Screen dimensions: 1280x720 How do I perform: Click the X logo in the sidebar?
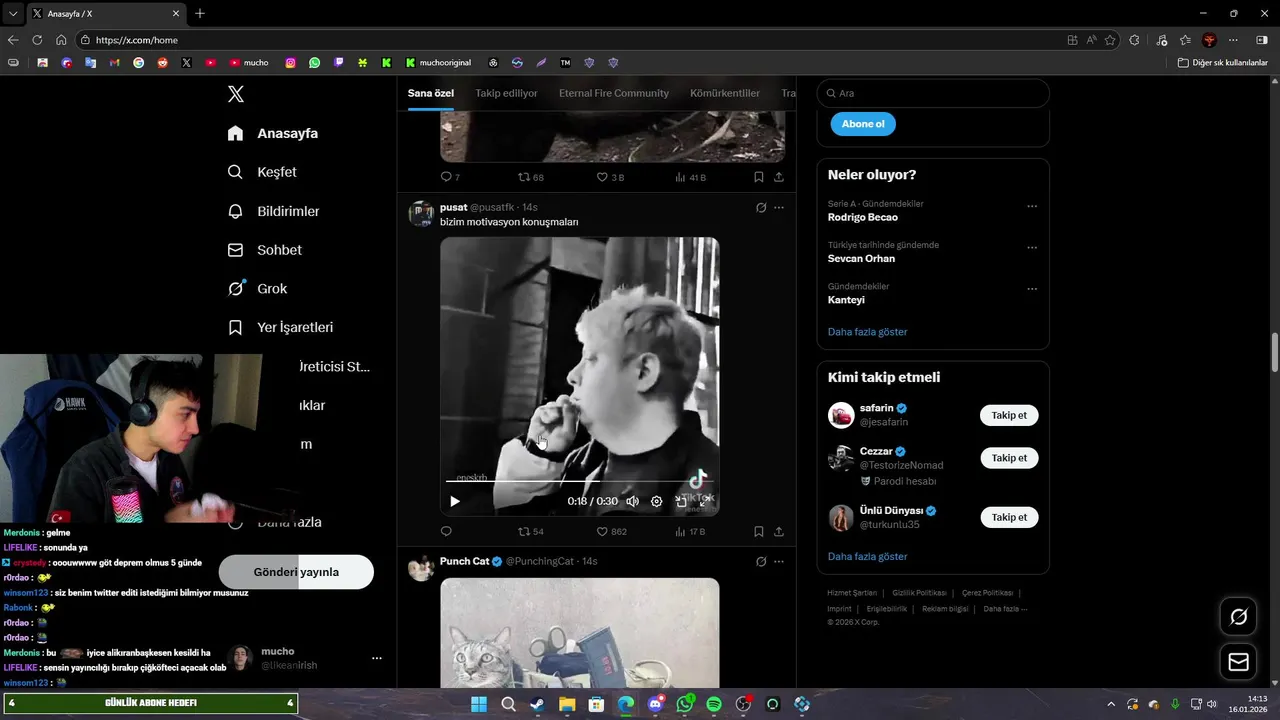click(236, 94)
